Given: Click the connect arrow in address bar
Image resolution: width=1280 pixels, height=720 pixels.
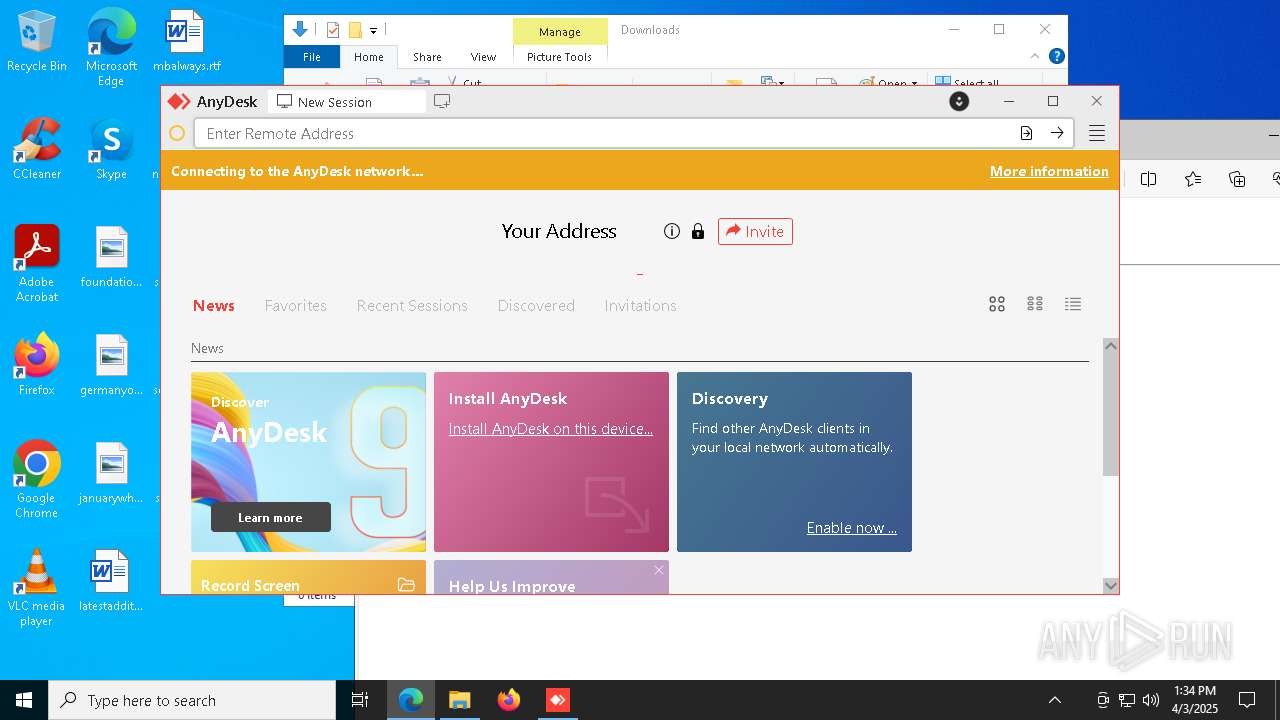Looking at the screenshot, I should pos(1057,133).
